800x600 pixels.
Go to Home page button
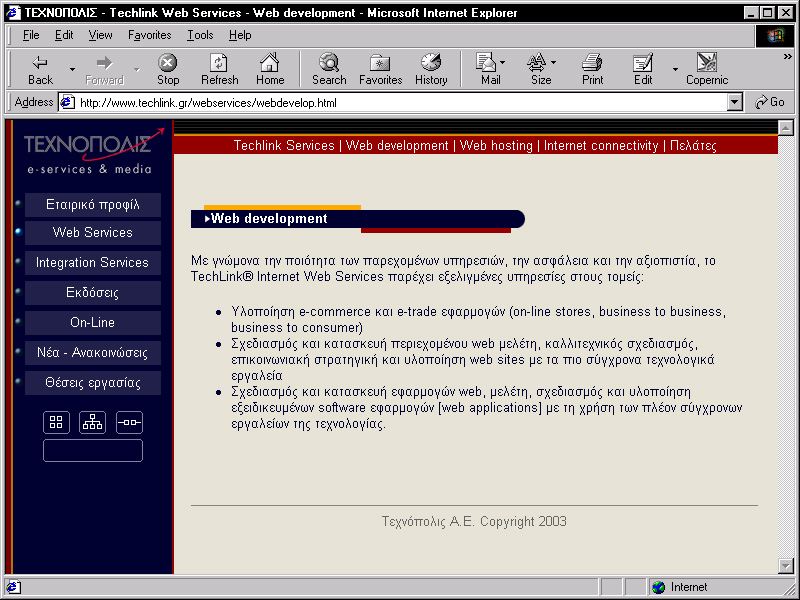(270, 70)
